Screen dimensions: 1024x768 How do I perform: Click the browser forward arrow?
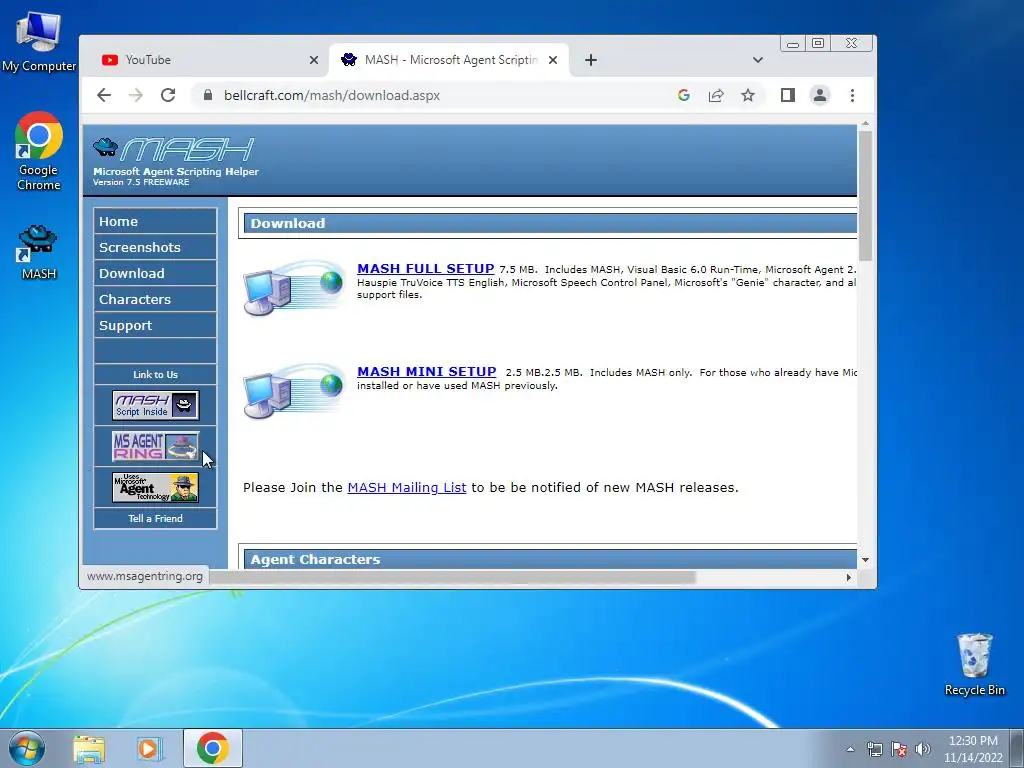pyautogui.click(x=136, y=95)
